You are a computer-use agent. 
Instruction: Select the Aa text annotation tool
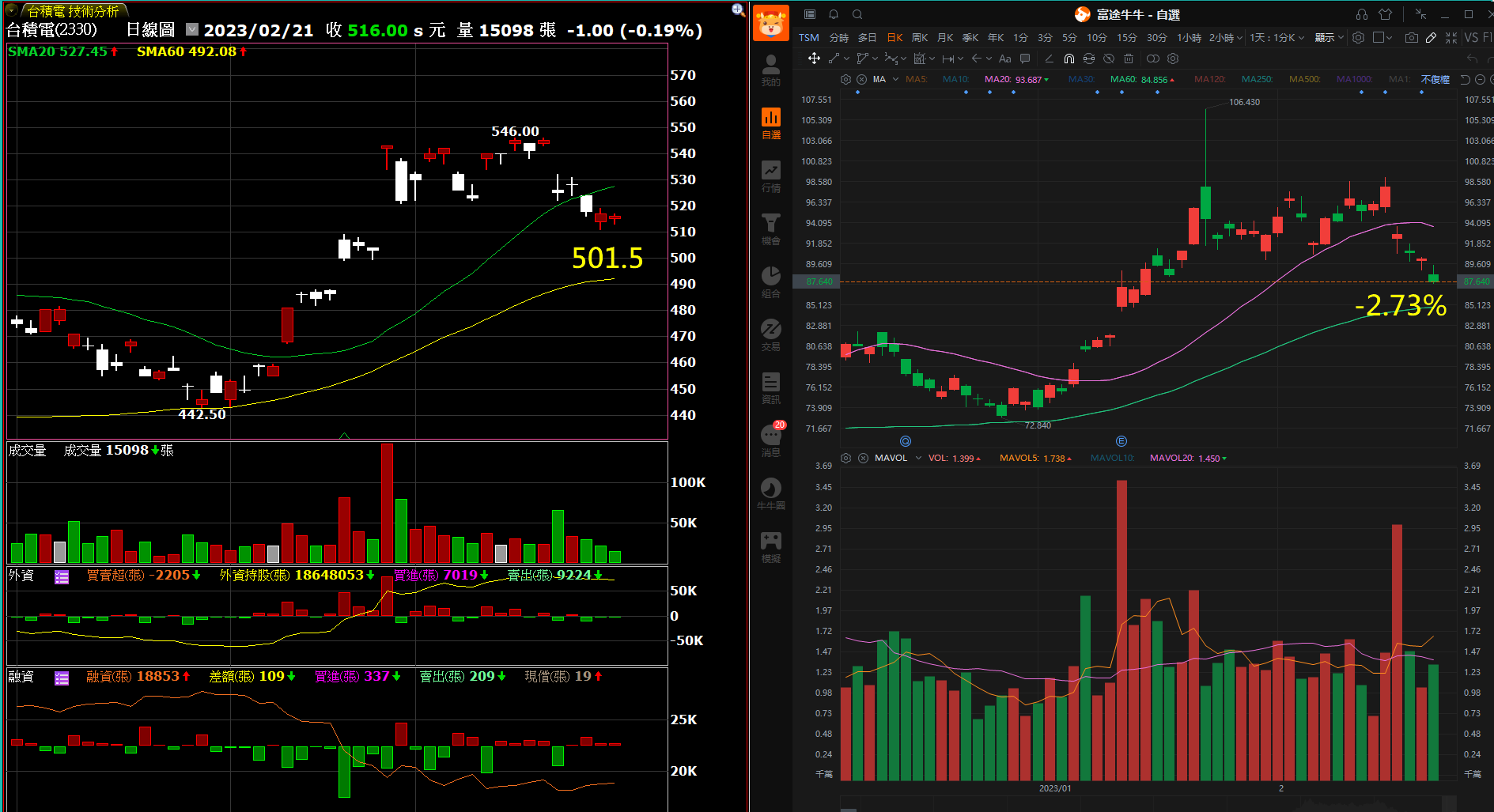point(1005,59)
